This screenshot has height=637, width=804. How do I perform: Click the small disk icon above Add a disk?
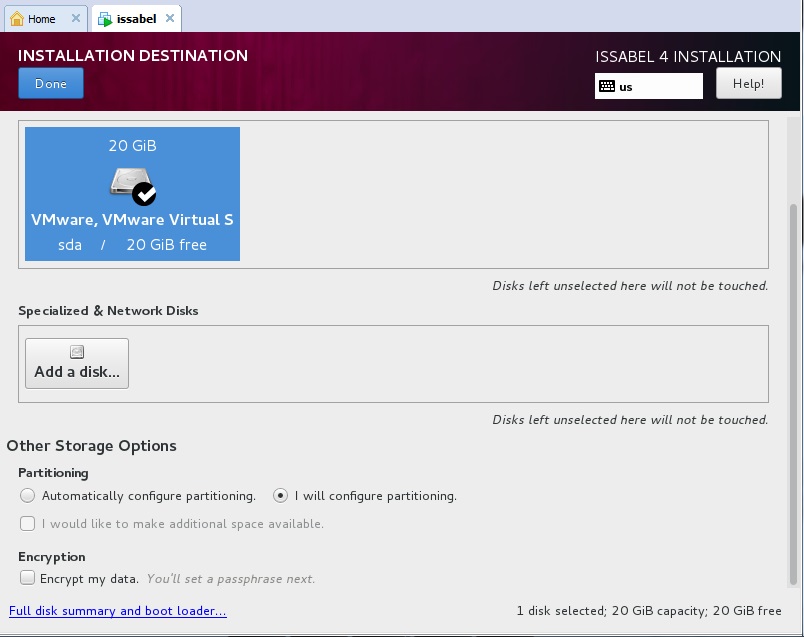point(77,352)
